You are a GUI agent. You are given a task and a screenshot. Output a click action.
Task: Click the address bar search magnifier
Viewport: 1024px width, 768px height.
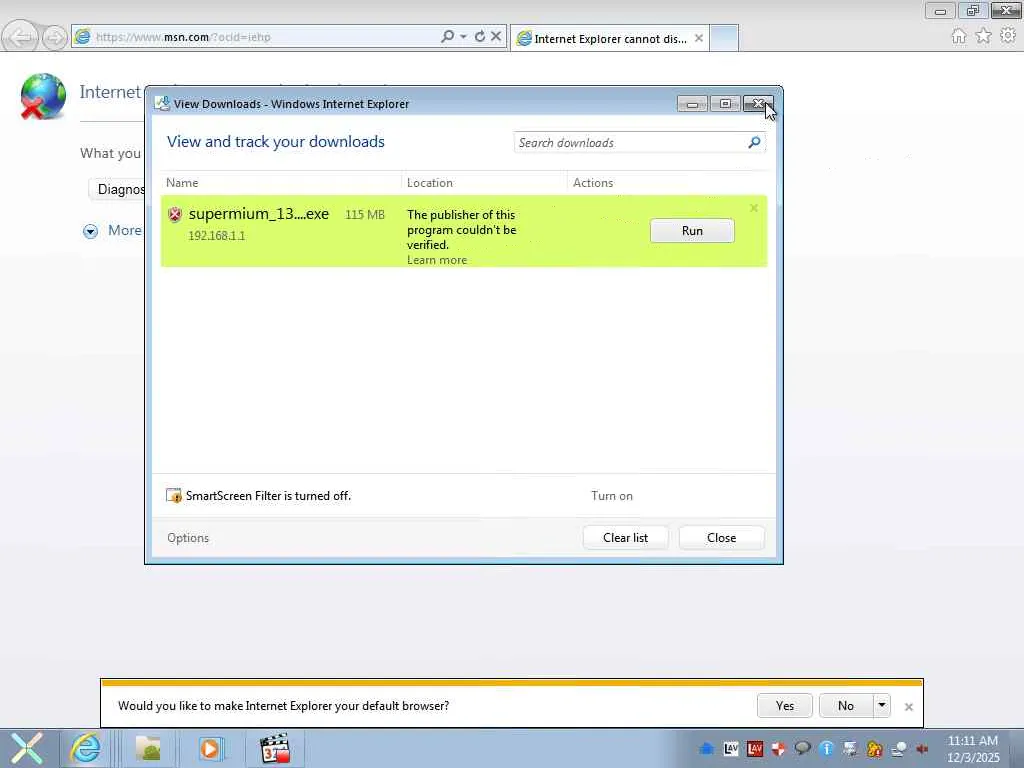point(447,37)
